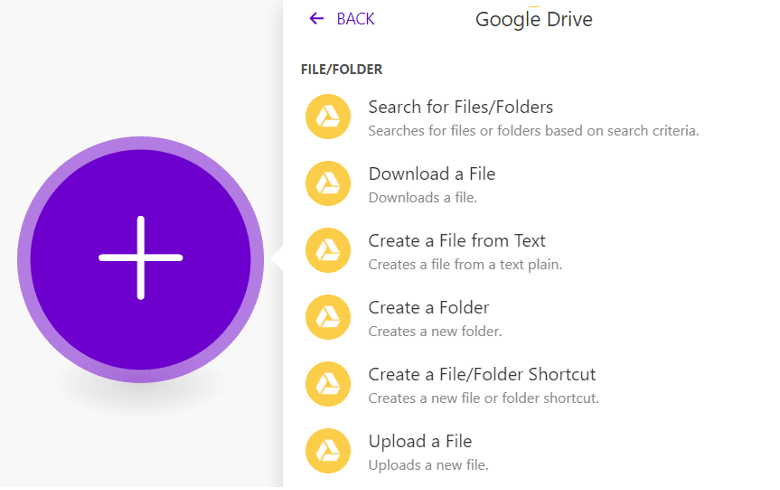Click the Drive icon beside Create a File from Text
The image size is (780, 490).
click(328, 250)
